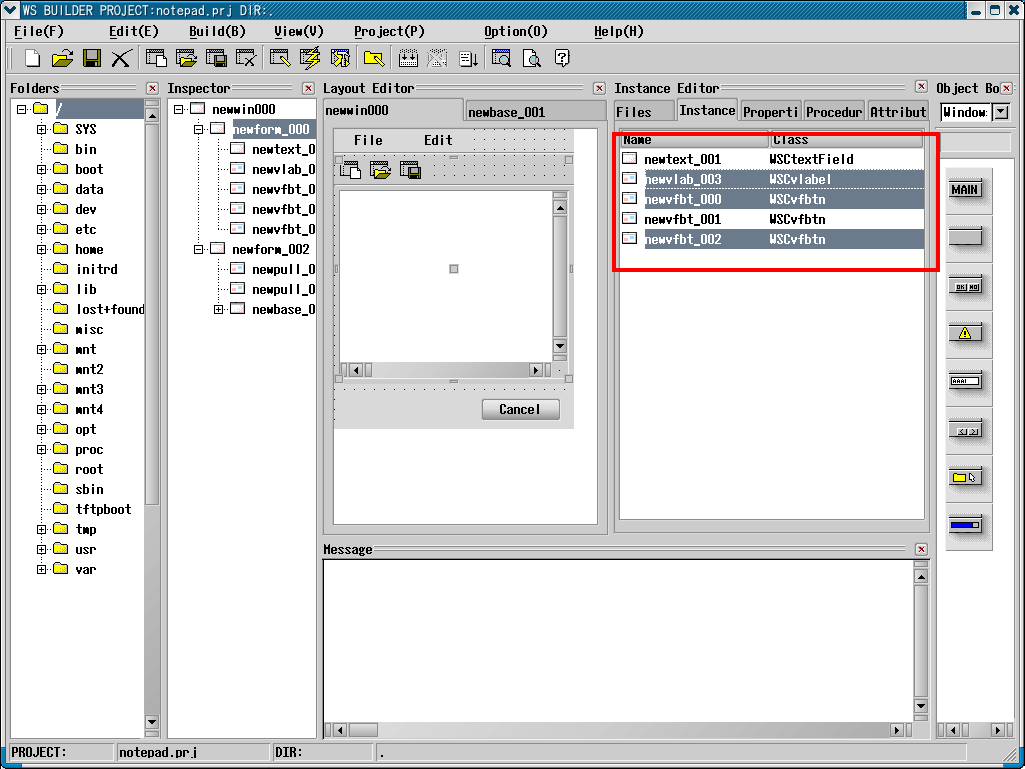Click the open window file toolbar icon

coord(186,58)
